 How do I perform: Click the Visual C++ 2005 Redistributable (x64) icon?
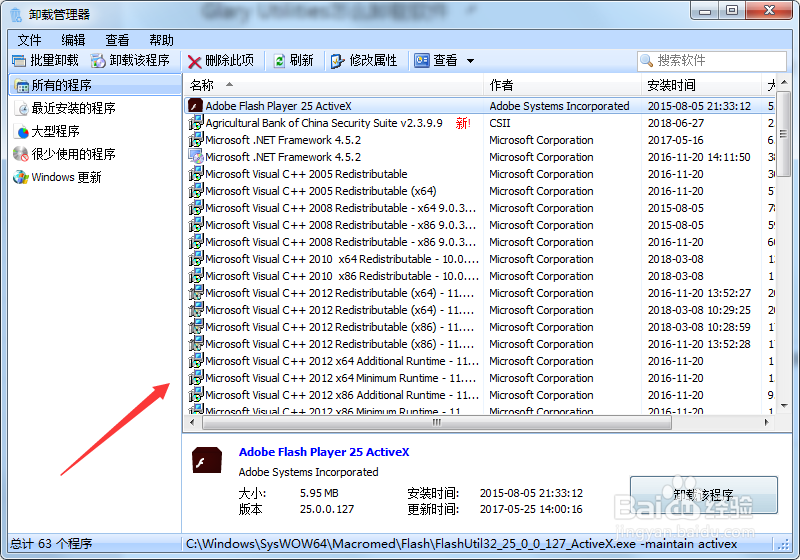(196, 191)
